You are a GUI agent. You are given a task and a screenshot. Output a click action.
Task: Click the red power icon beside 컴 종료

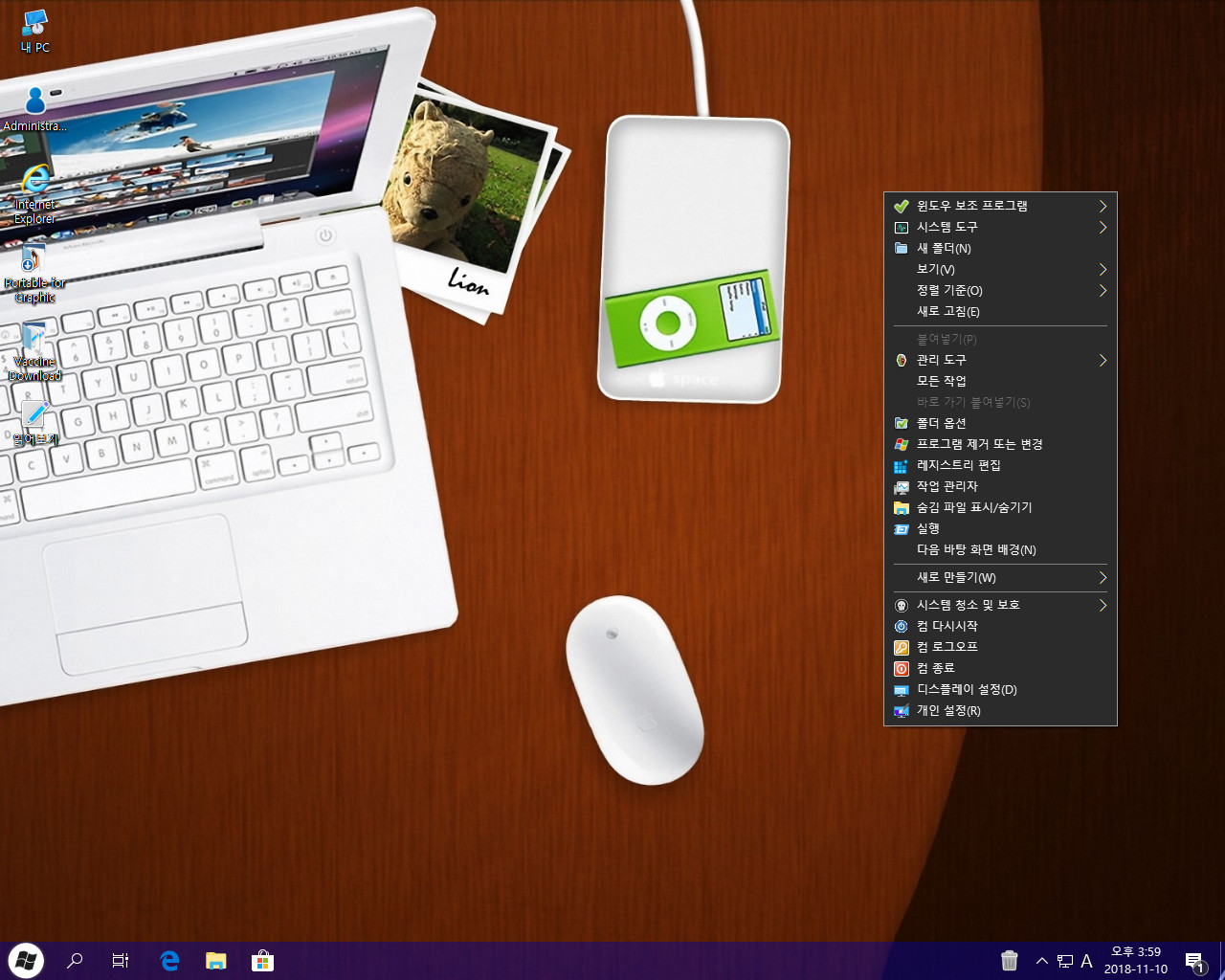901,668
